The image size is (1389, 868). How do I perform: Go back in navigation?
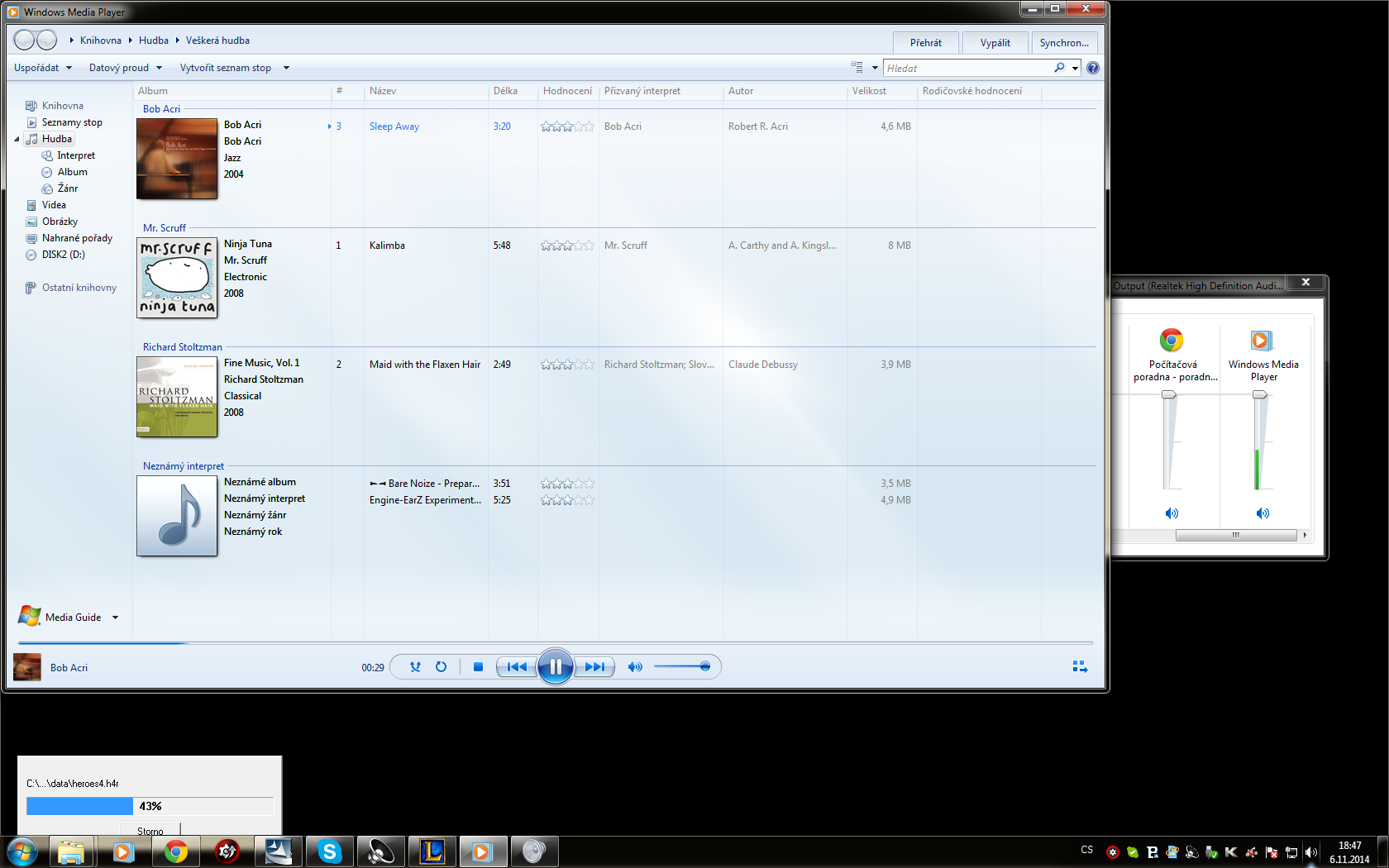(x=25, y=40)
